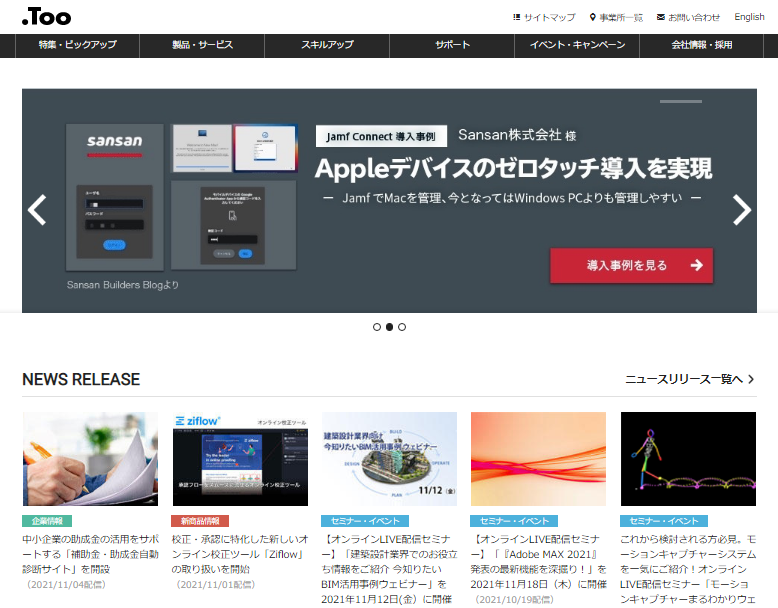
Task: Click the .Too logo
Action: [46, 17]
